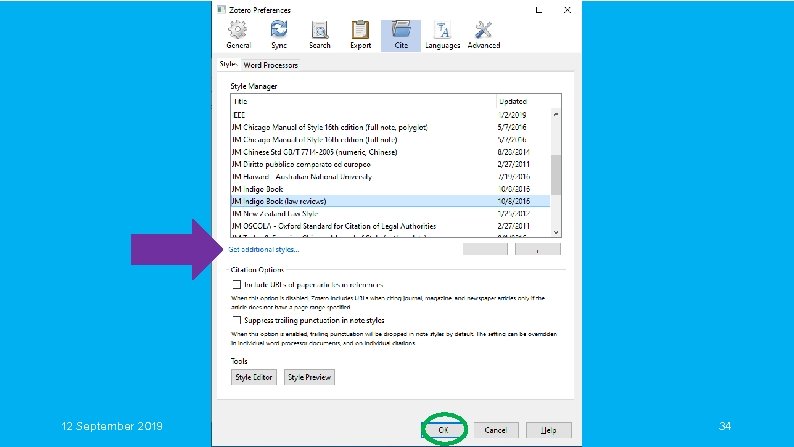This screenshot has height=447, width=794.
Task: Click the Help button
Action: point(549,430)
